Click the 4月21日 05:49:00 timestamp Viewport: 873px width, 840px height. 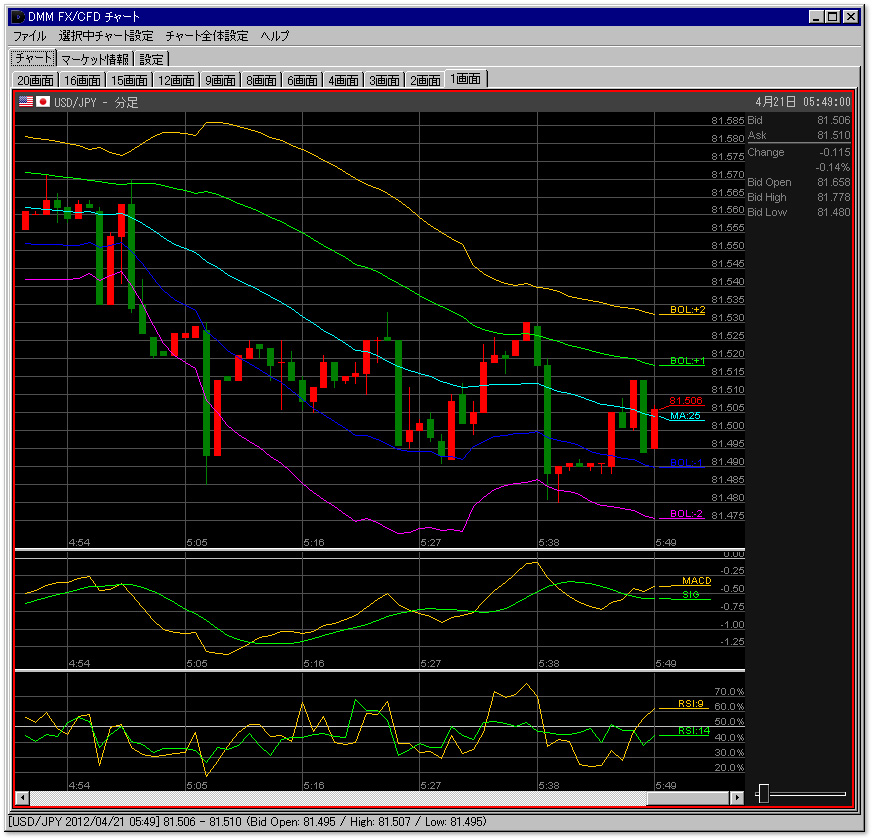[803, 102]
